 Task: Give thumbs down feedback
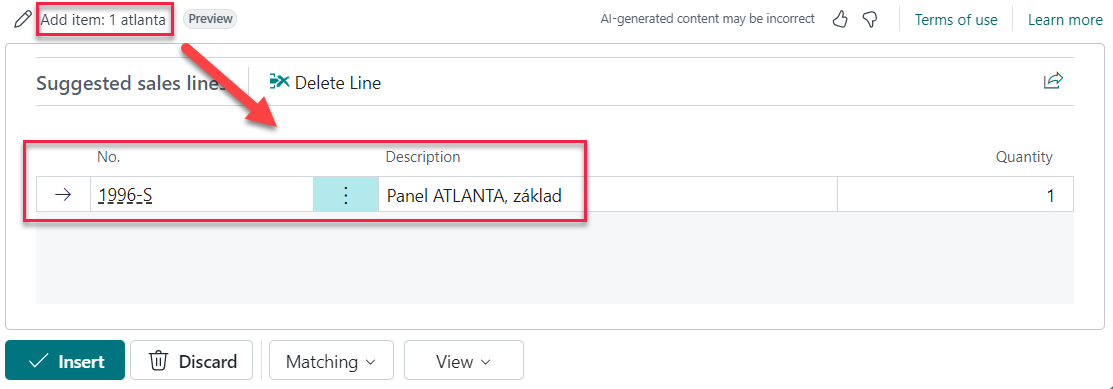click(870, 20)
